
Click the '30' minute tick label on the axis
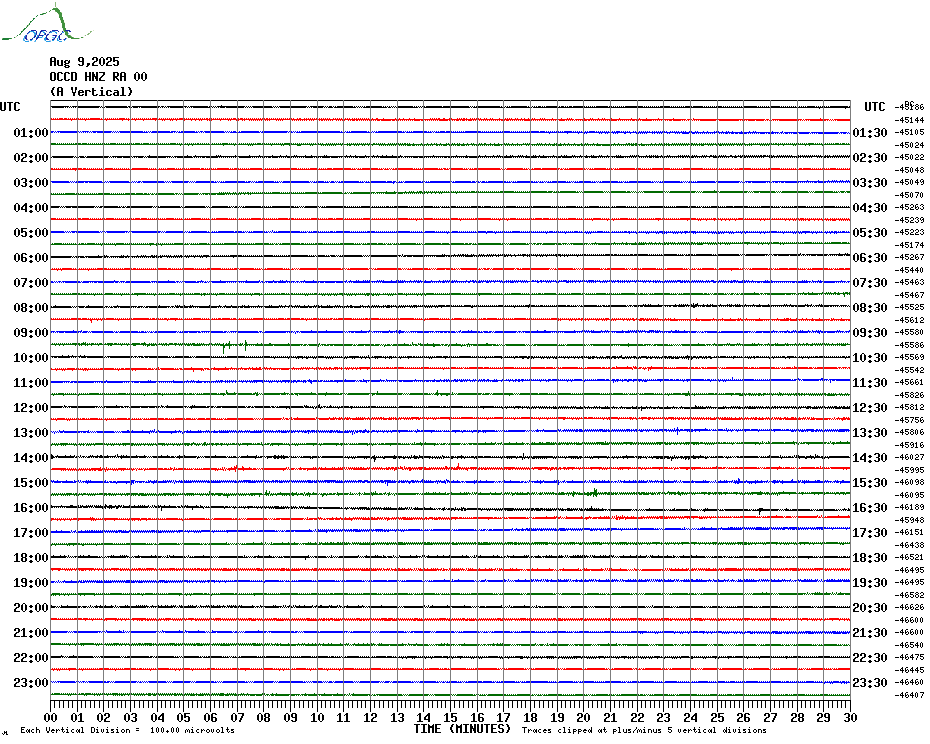(851, 718)
